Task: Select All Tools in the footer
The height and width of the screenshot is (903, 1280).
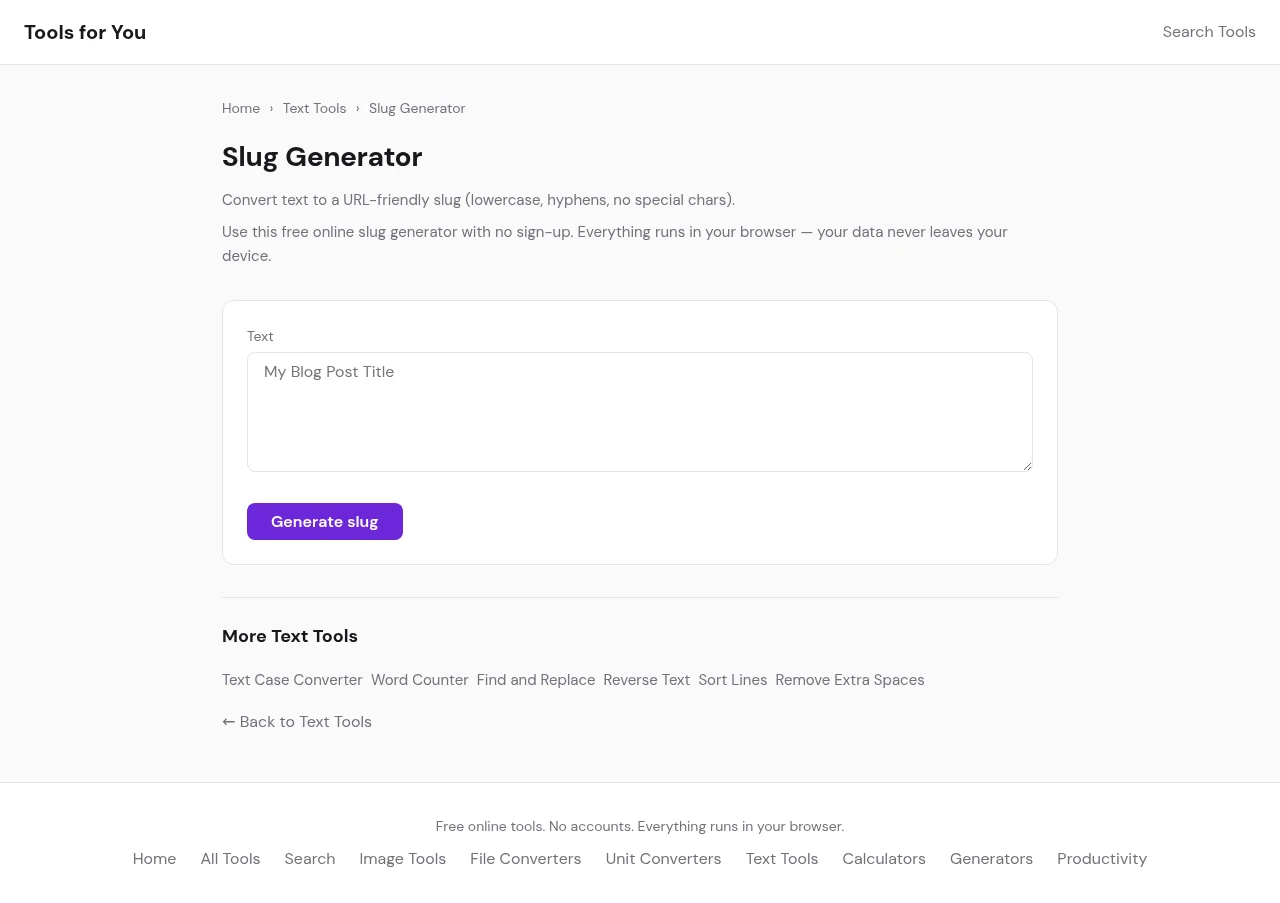Action: [230, 859]
